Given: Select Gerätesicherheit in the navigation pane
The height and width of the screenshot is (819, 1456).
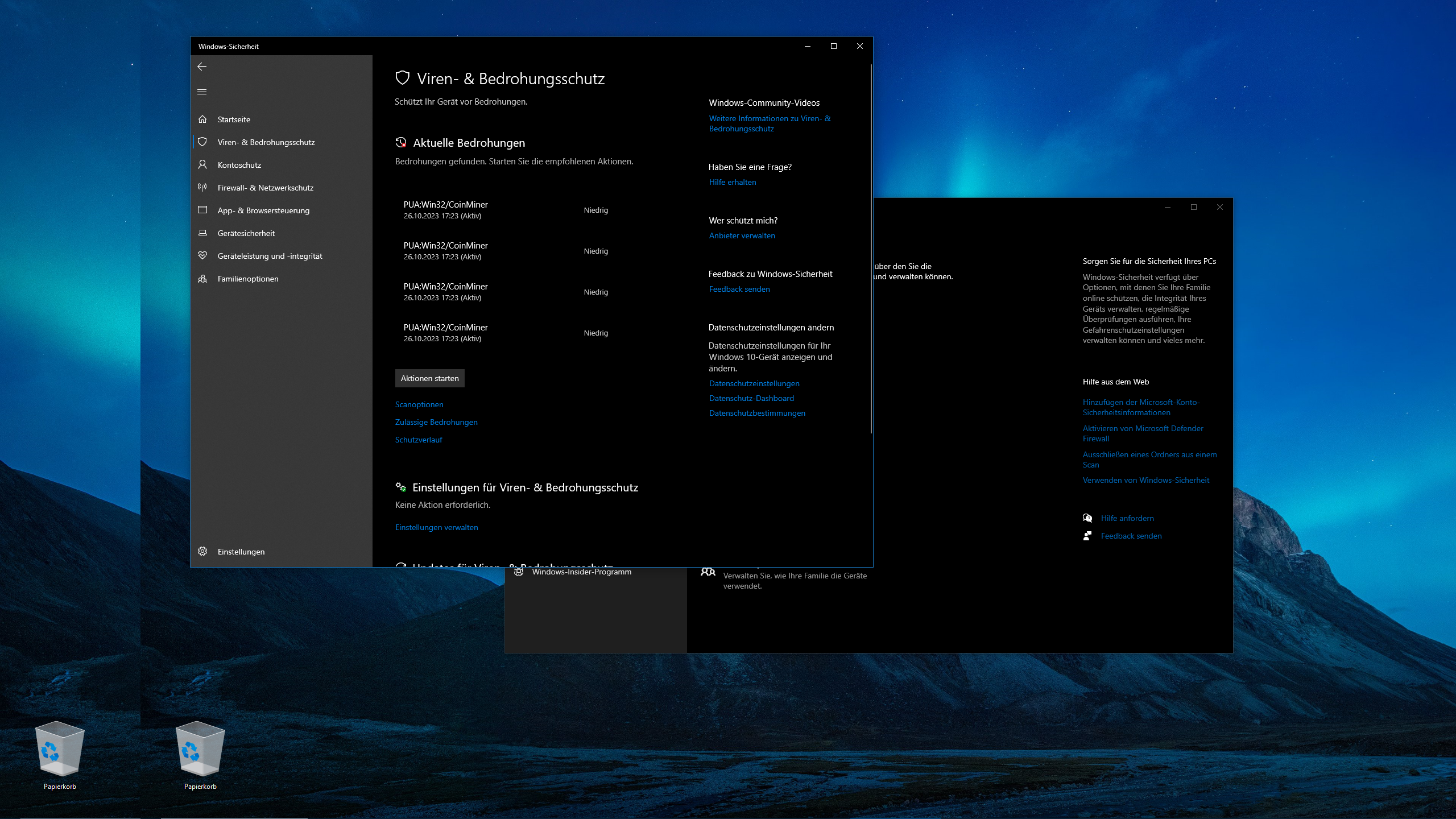Looking at the screenshot, I should point(203,233).
